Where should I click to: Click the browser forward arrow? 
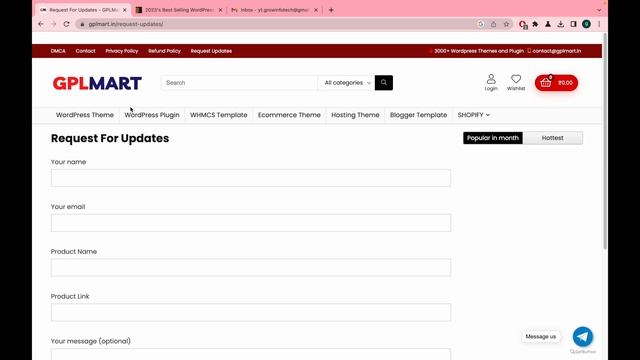point(53,24)
